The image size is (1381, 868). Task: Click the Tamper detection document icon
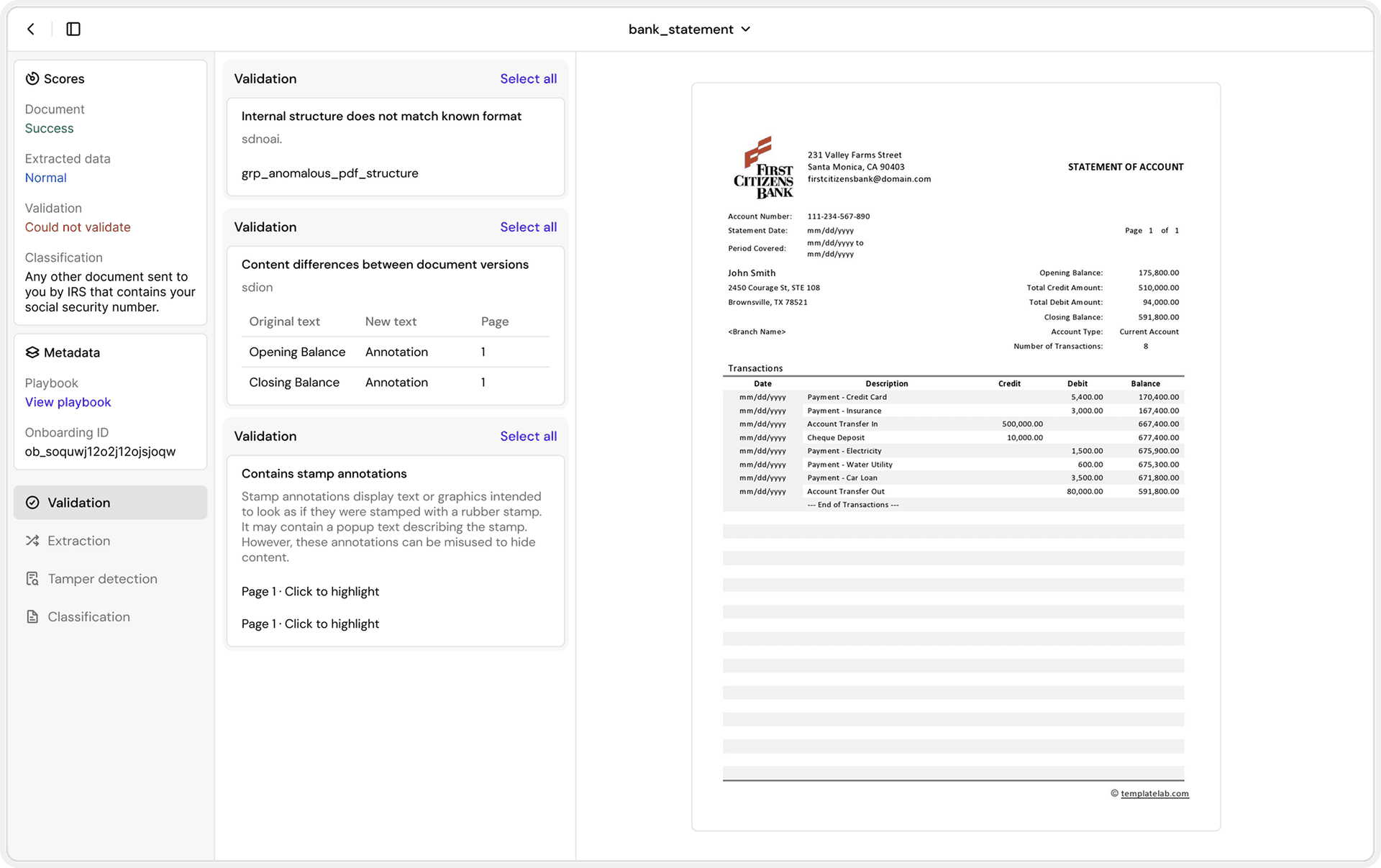click(x=33, y=578)
